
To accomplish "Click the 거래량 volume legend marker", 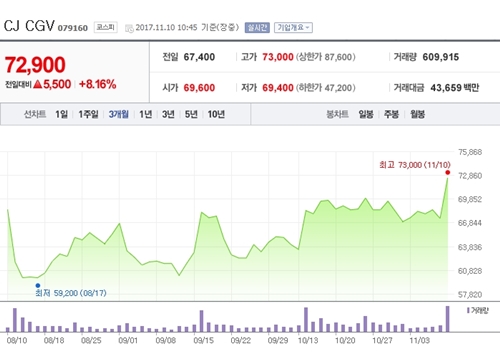I will pyautogui.click(x=468, y=311).
